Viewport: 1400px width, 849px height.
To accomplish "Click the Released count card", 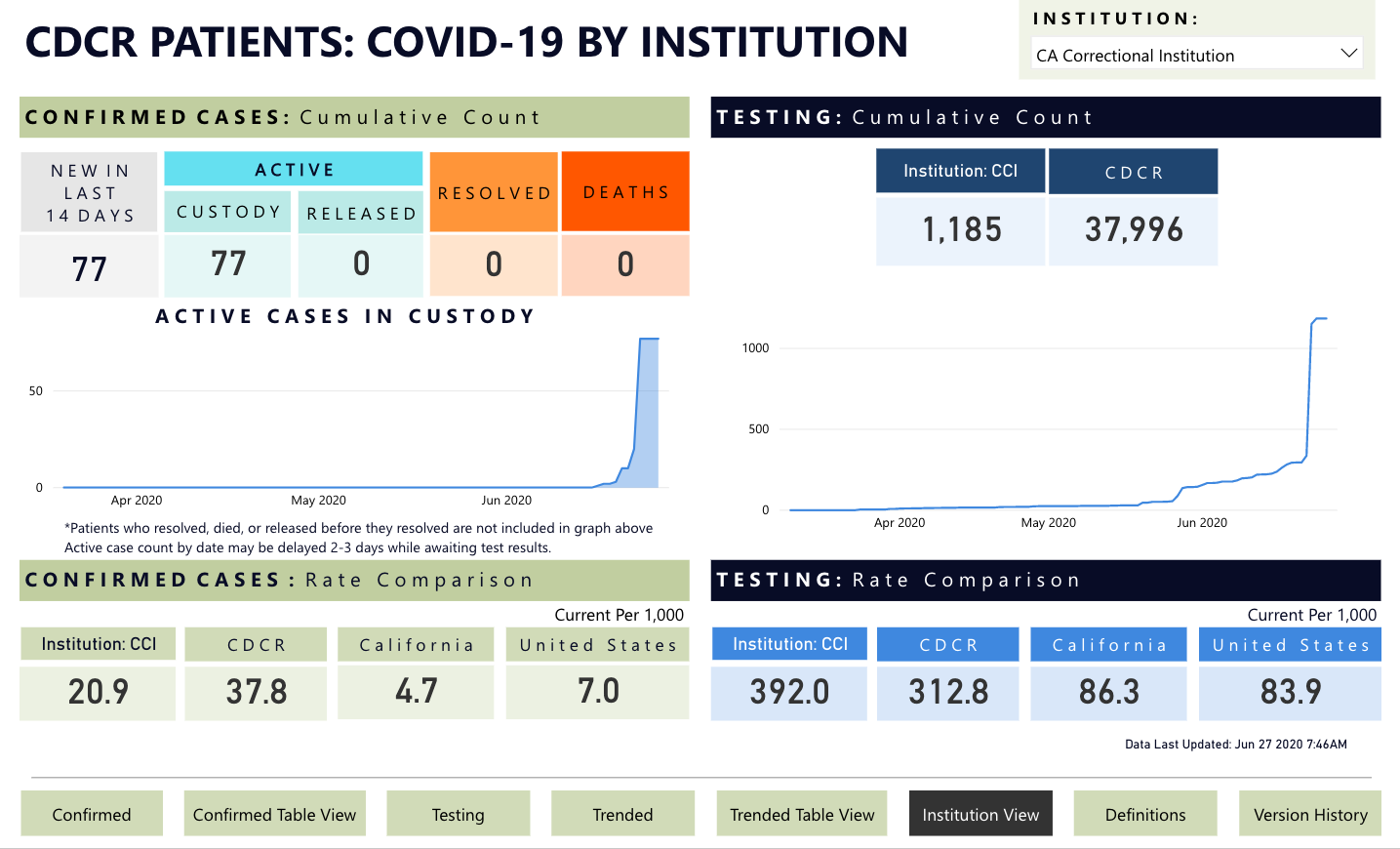I will click(361, 264).
